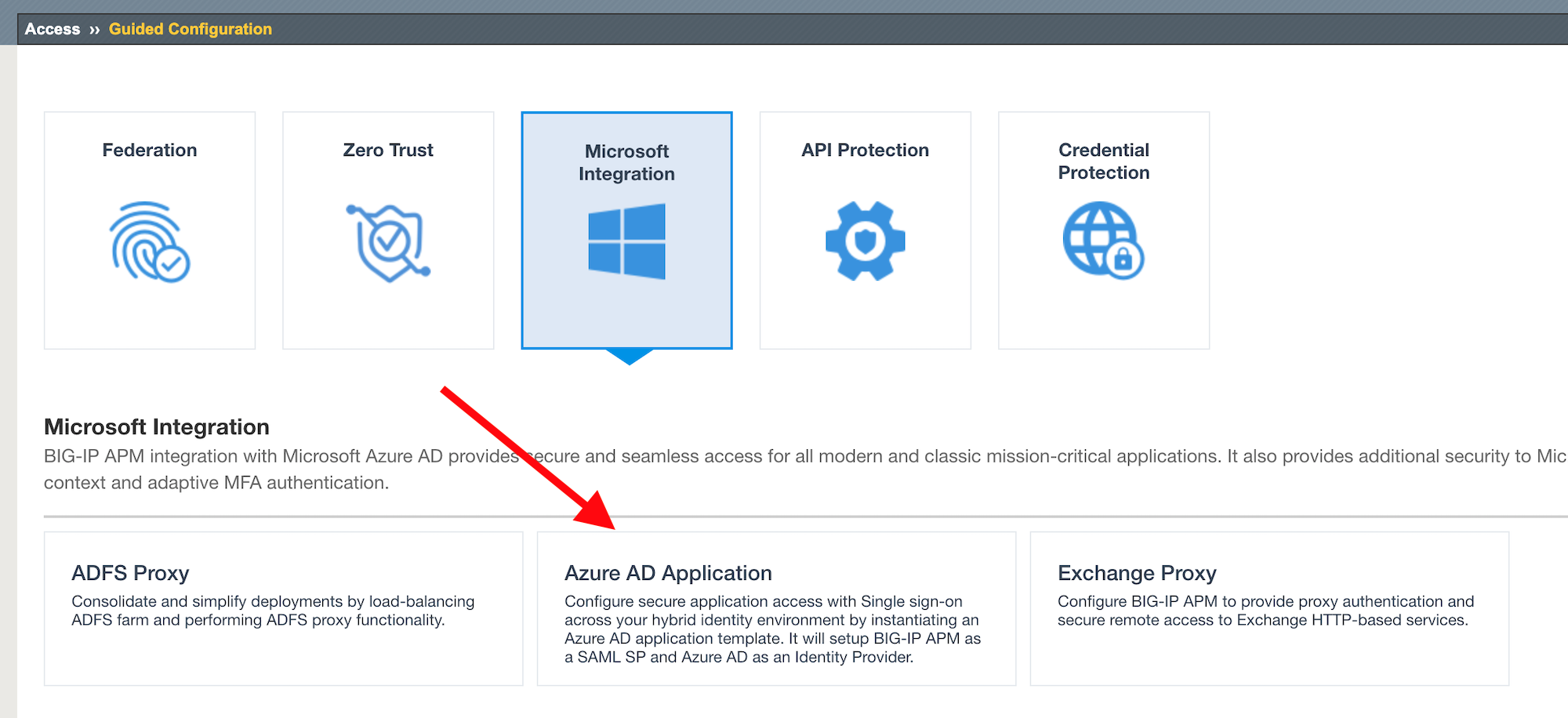
Task: Click the Federation fingerprint icon
Action: 150,241
